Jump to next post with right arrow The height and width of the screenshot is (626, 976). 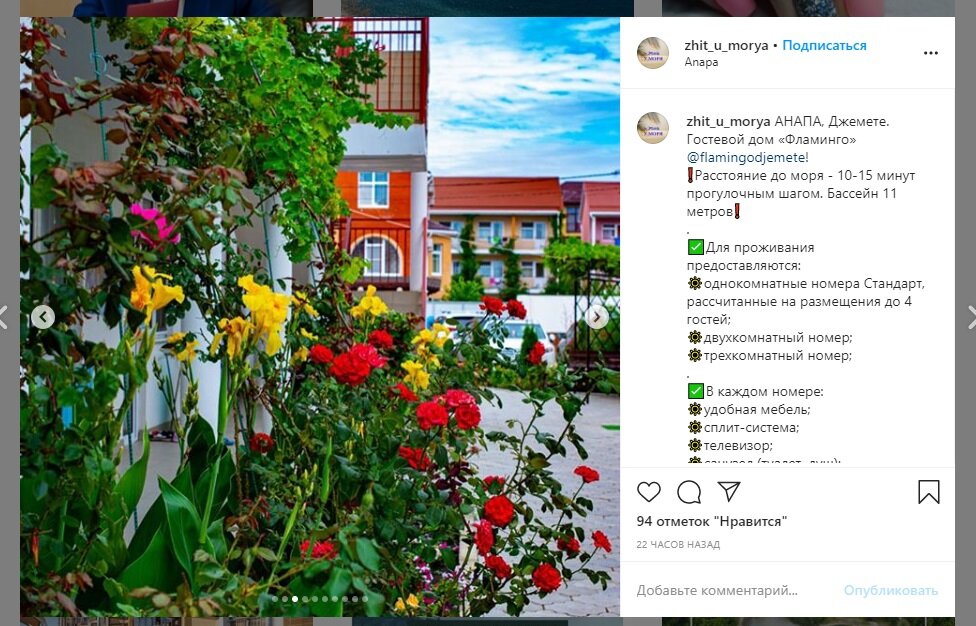tap(970, 317)
